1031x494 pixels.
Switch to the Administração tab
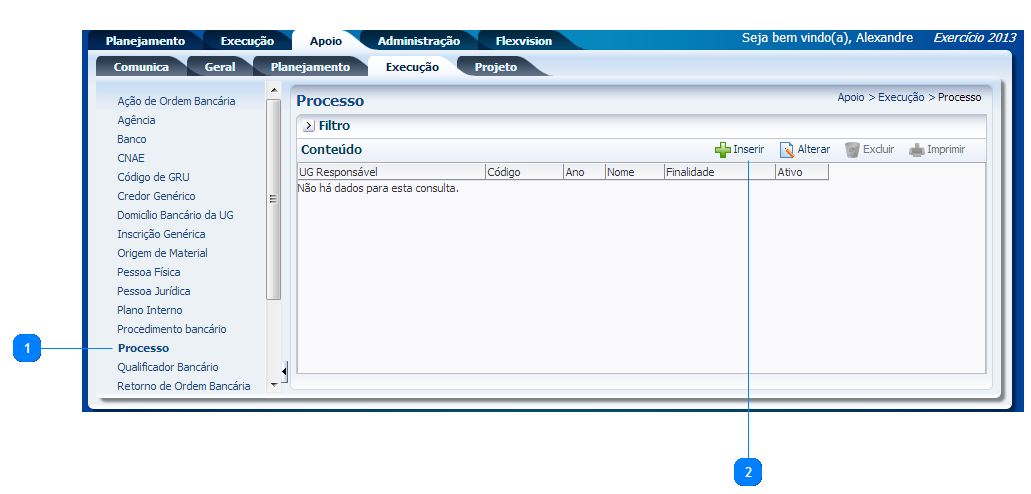(x=418, y=41)
